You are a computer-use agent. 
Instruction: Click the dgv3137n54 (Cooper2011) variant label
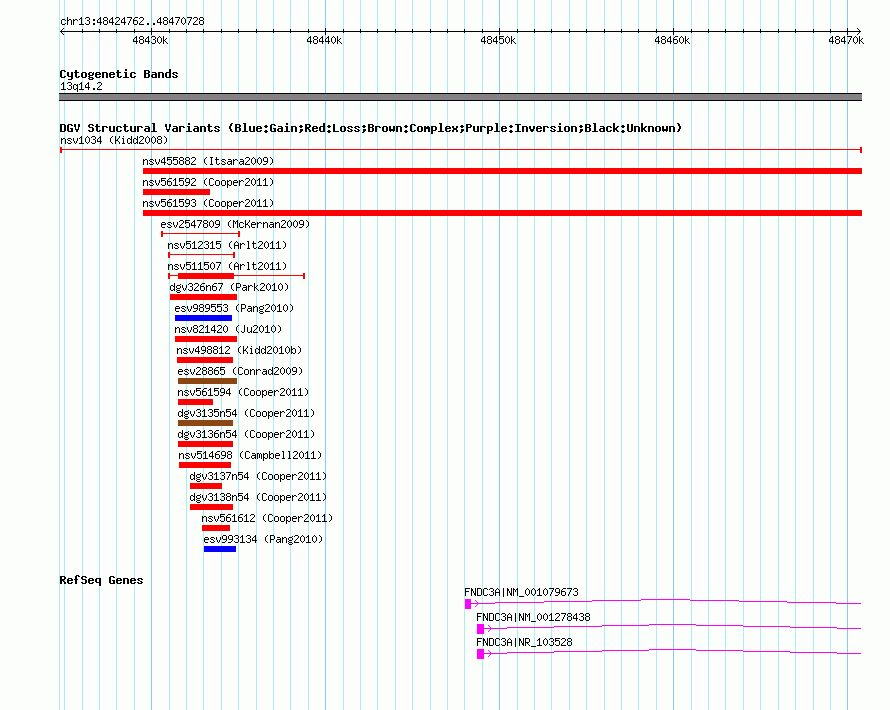258,476
